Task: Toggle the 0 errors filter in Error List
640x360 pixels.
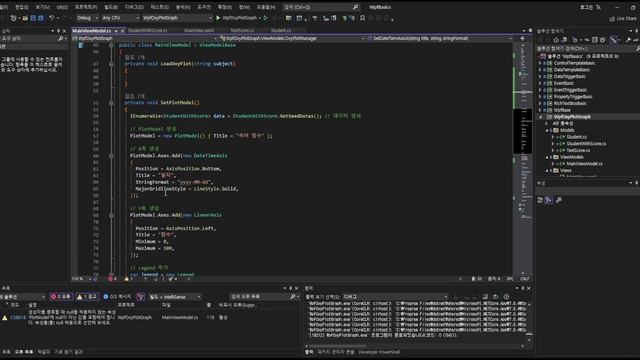Action: pos(61,297)
